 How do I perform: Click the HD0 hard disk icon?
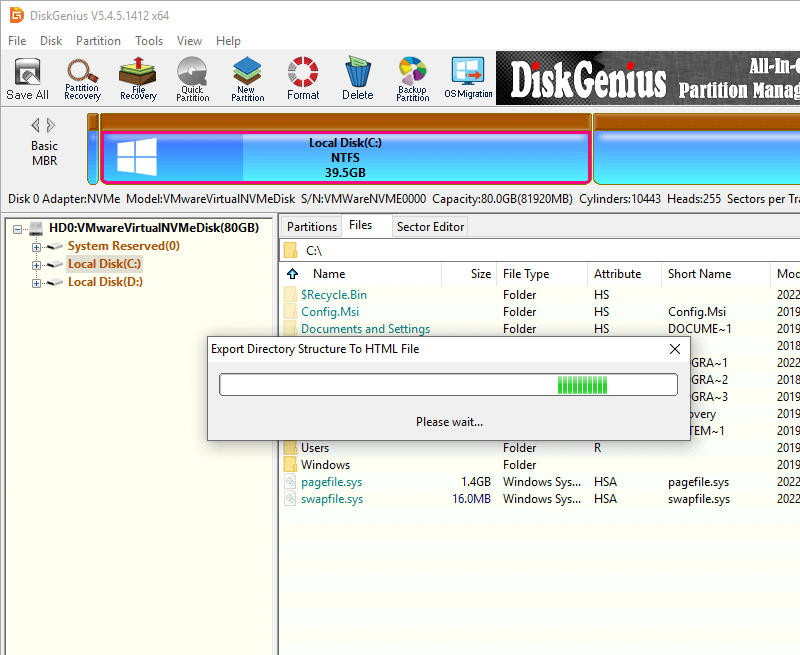pyautogui.click(x=36, y=228)
